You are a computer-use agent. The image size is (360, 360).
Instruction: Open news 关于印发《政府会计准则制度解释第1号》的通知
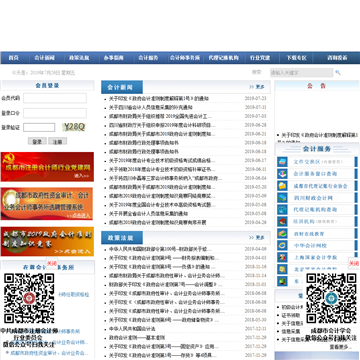pos(159,98)
